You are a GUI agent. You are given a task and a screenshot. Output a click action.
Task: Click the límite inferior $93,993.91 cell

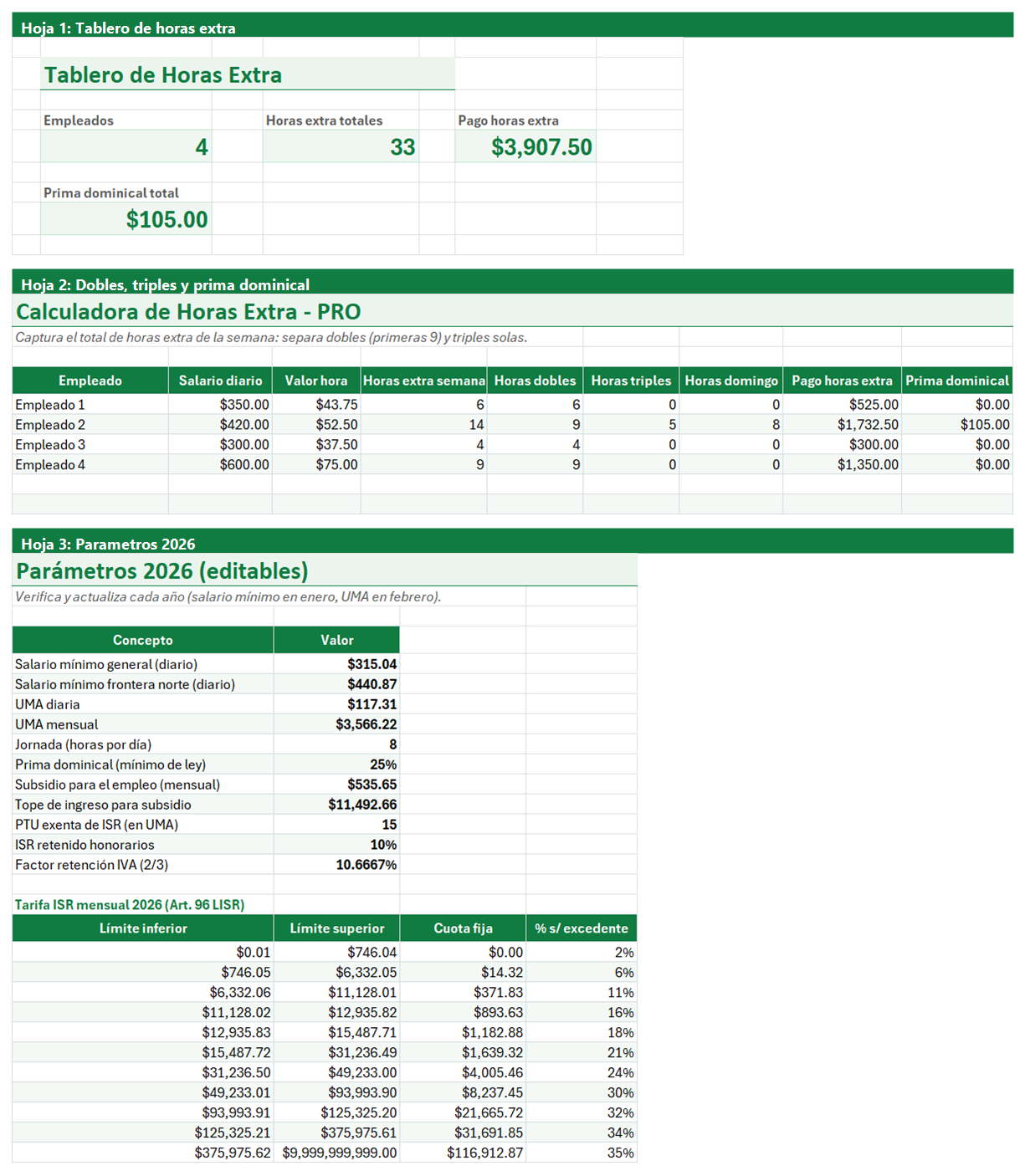coord(143,1112)
